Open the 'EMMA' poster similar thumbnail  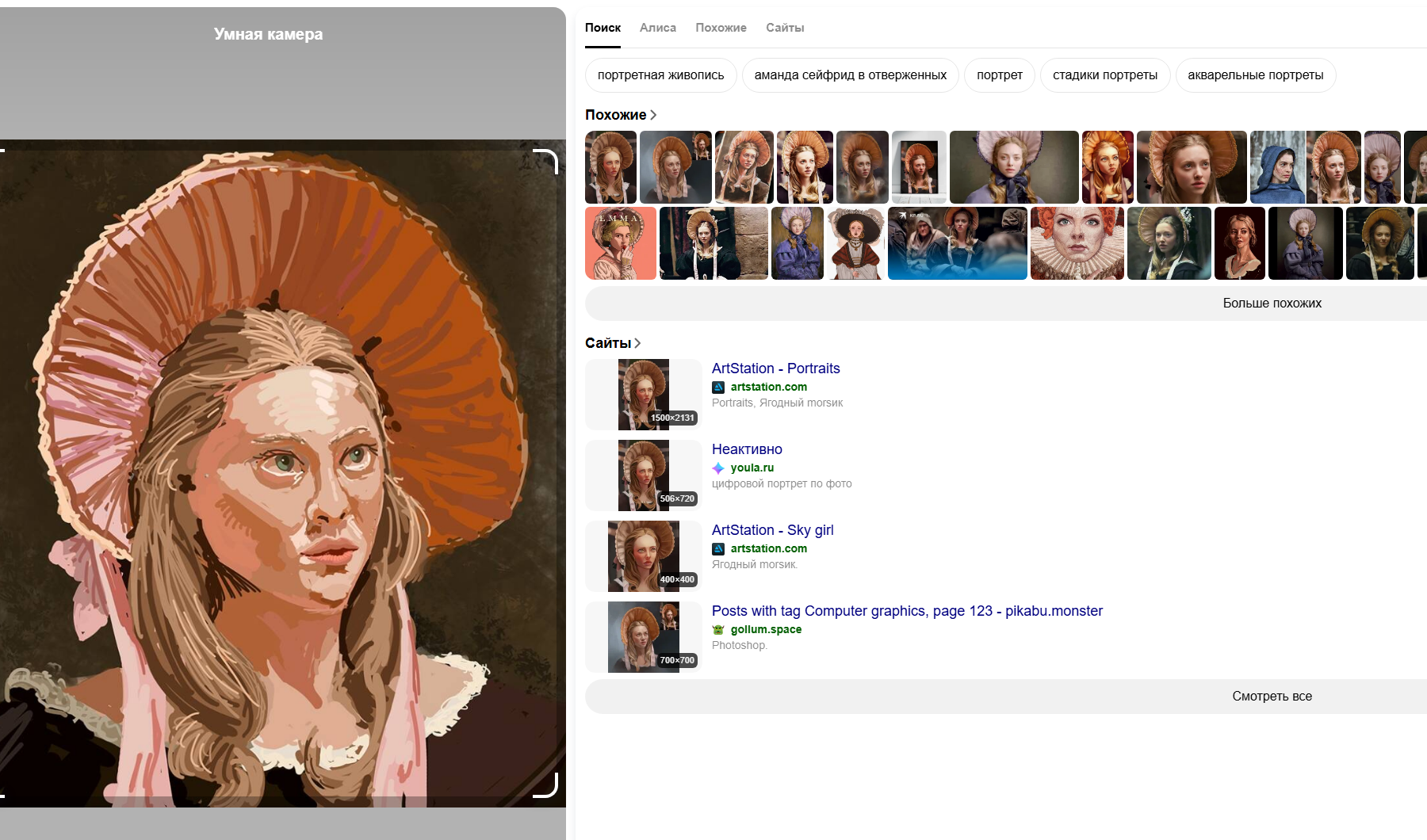pos(621,243)
